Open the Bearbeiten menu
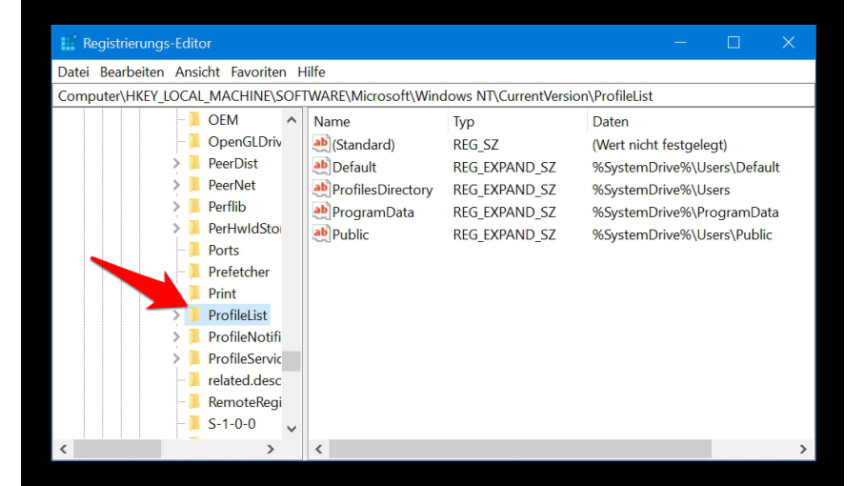The width and height of the screenshot is (864, 486). click(x=132, y=72)
